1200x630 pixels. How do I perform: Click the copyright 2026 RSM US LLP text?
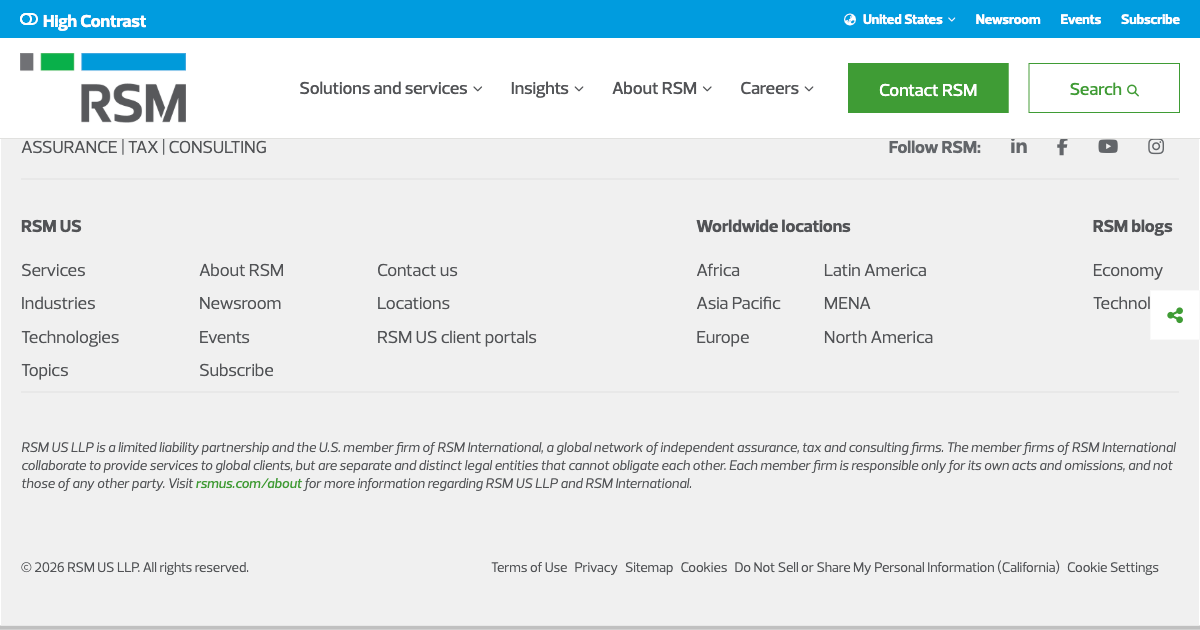135,567
